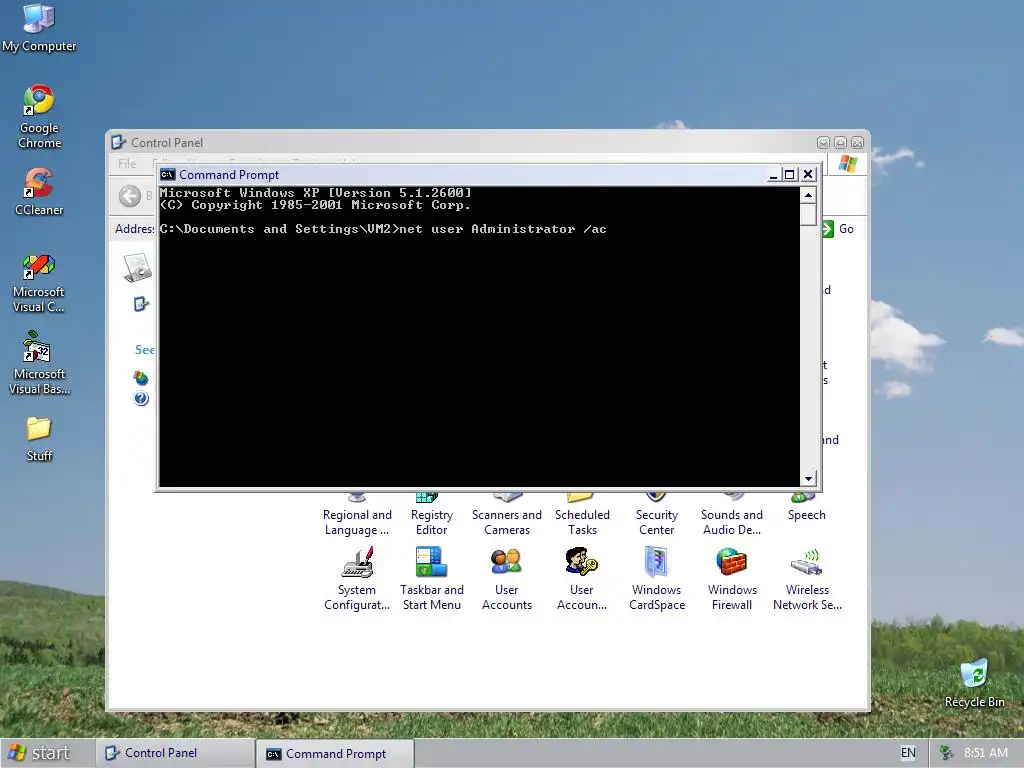Screen dimensions: 1024x768
Task: Click the Control Panel Back arrow button
Action: [x=130, y=195]
